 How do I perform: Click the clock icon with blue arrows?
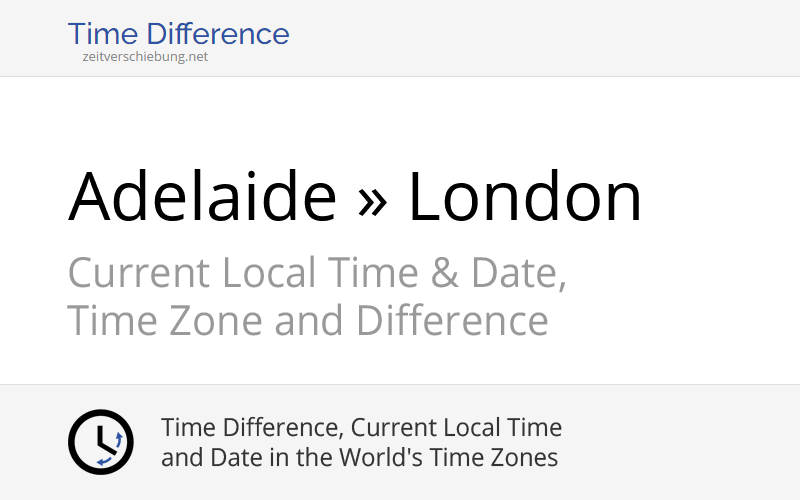click(x=101, y=442)
